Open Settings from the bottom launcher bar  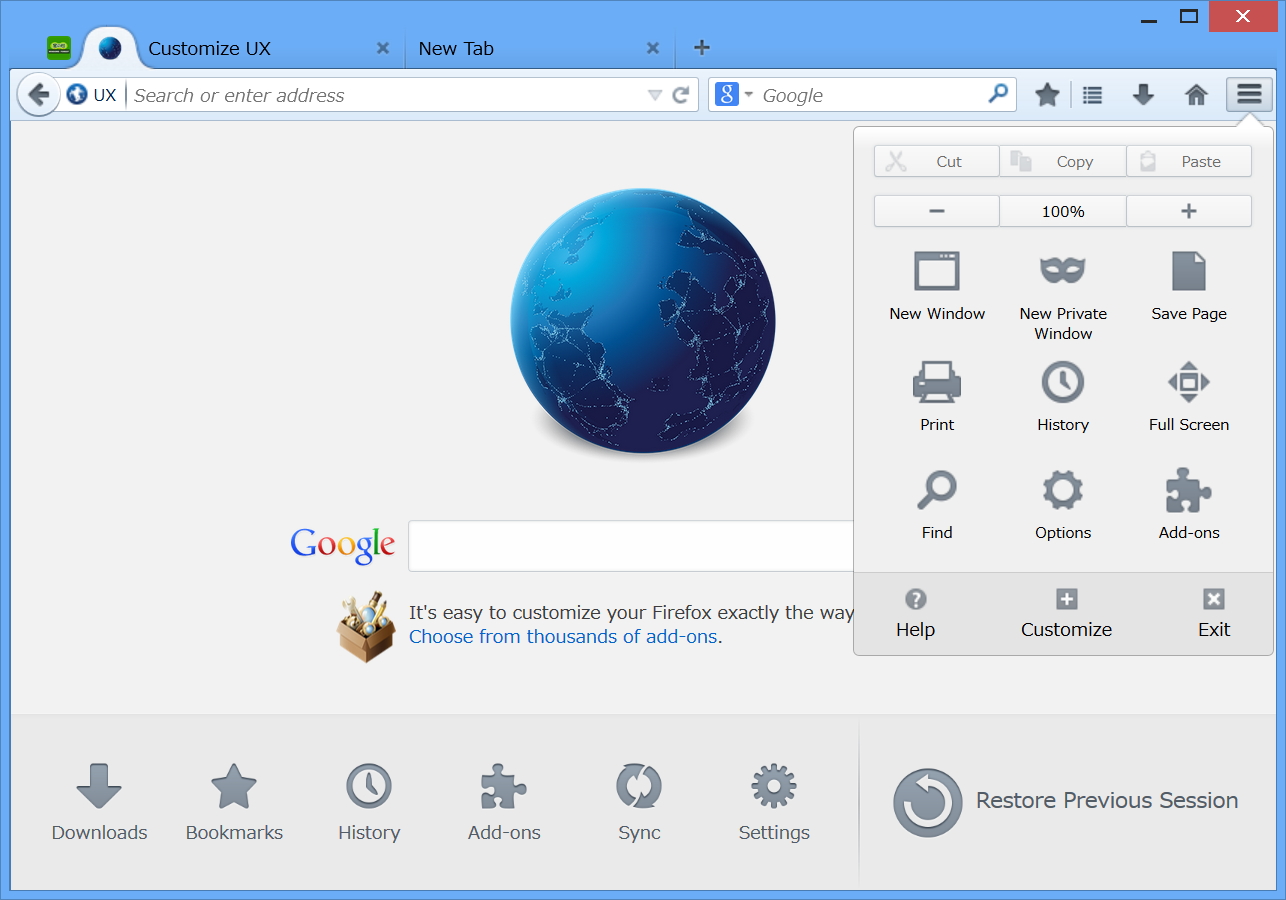point(774,802)
